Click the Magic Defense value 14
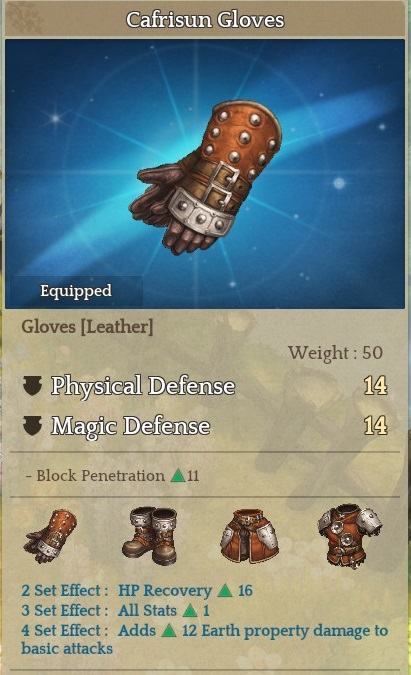The image size is (411, 675). tap(375, 426)
